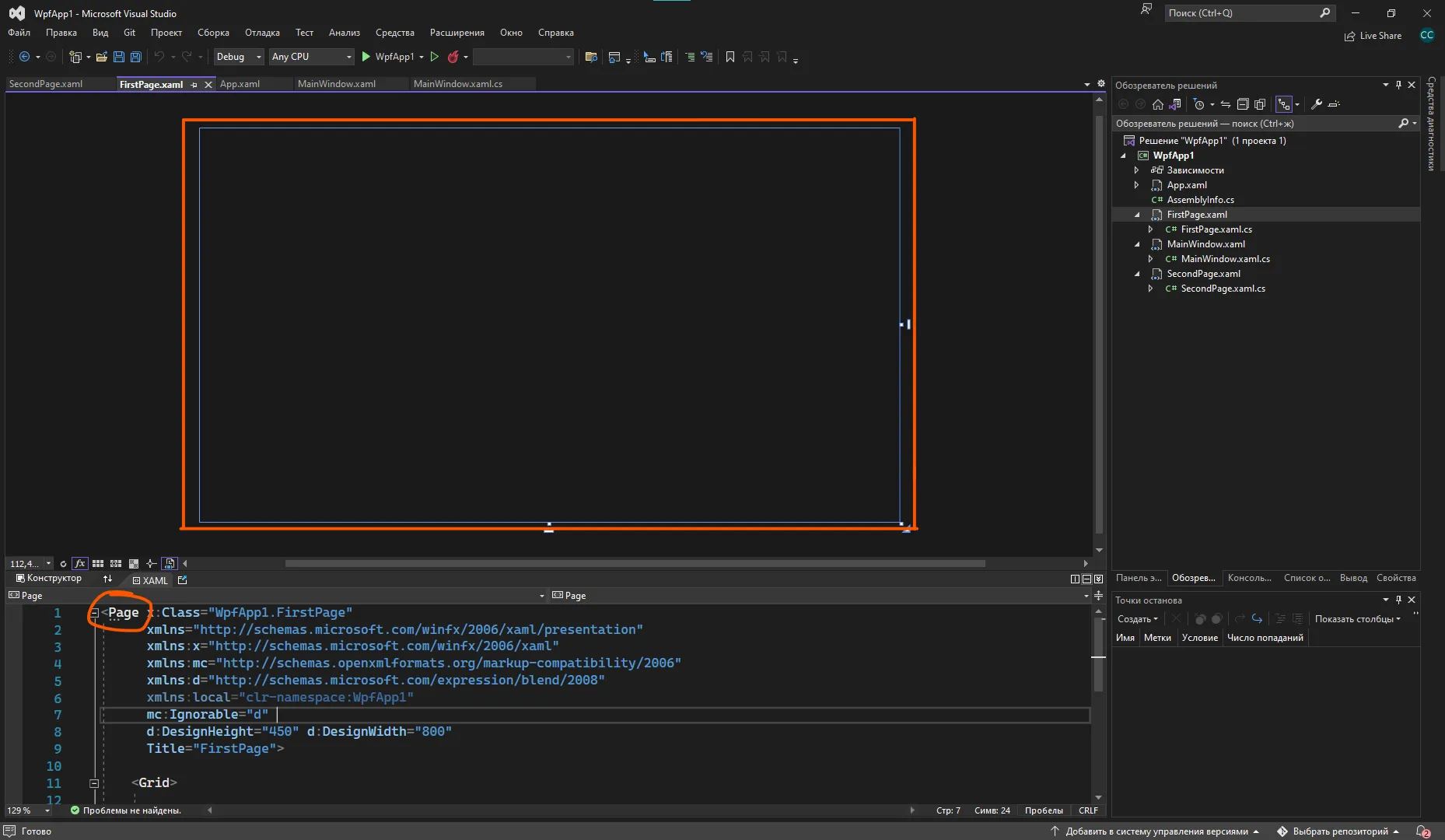Click the Navigate Backward arrow in the toolbar
This screenshot has width=1445, height=840.
point(24,57)
